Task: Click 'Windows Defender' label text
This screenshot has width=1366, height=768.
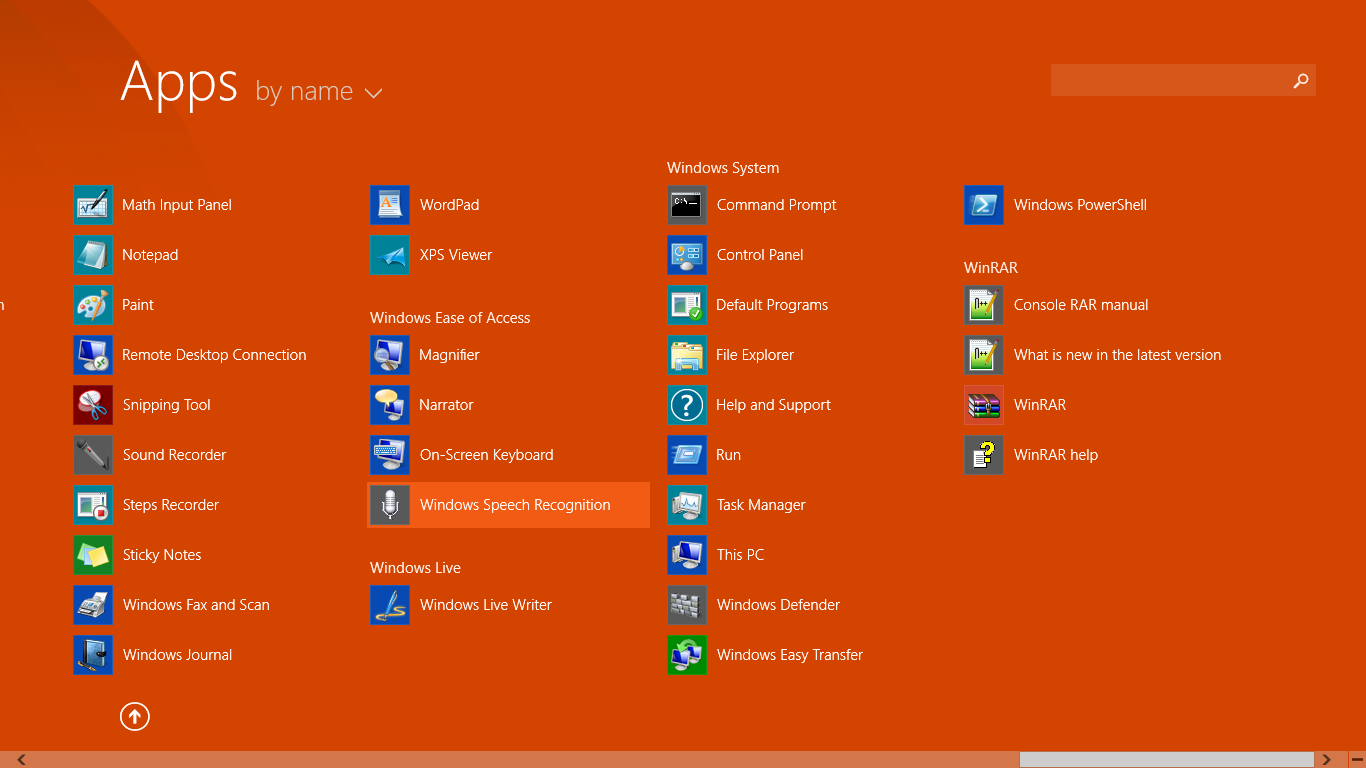Action: point(778,605)
